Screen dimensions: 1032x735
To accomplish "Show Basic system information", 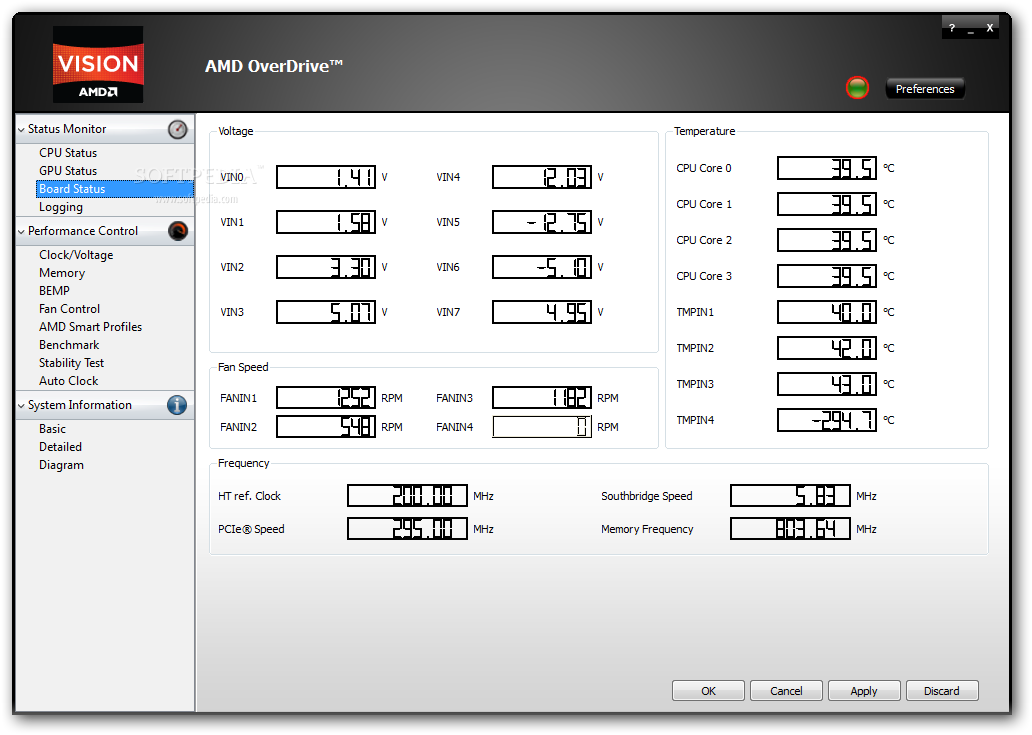I will click(x=52, y=429).
